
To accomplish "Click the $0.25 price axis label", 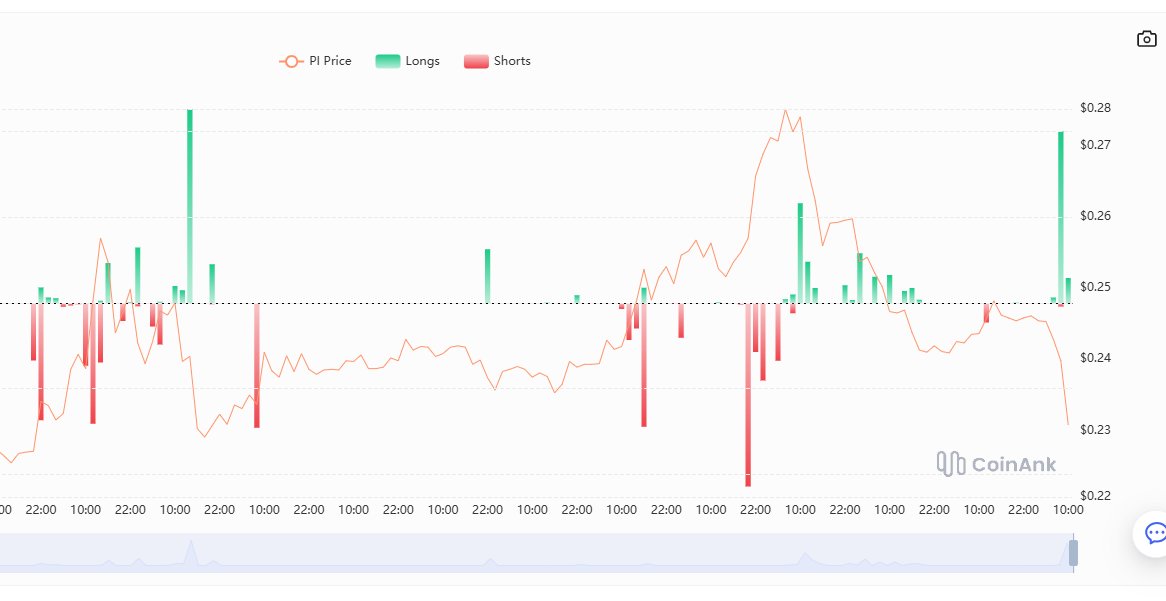I will (1095, 287).
